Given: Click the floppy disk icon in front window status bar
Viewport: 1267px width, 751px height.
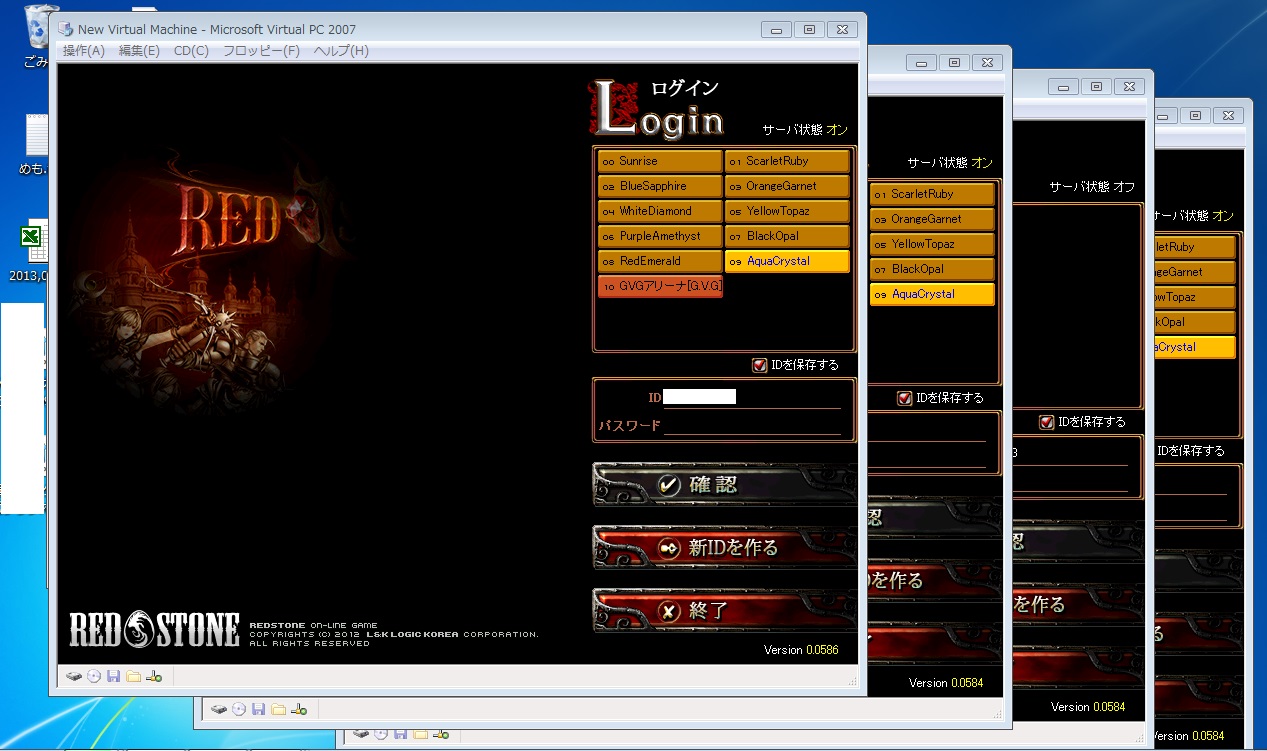Looking at the screenshot, I should pyautogui.click(x=114, y=676).
